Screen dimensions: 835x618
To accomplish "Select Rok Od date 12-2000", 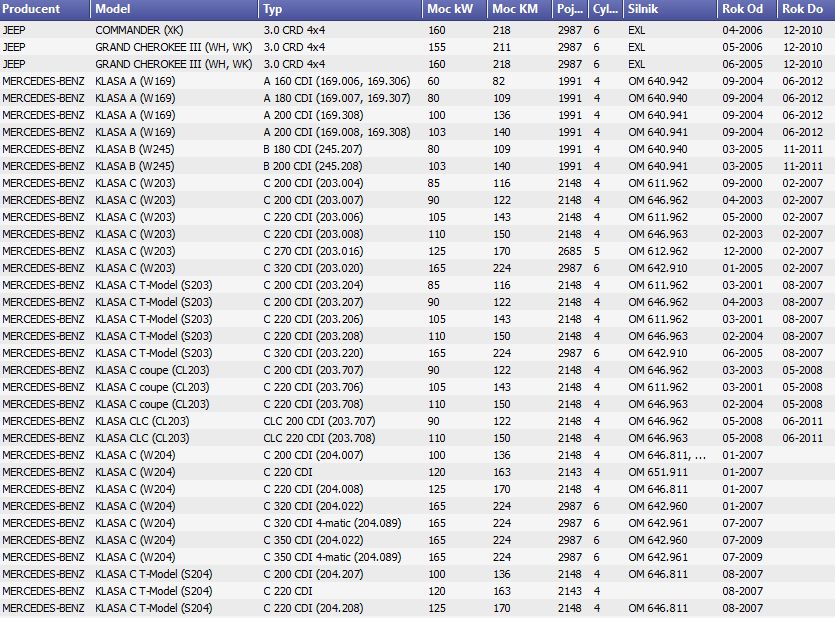I will tap(742, 252).
